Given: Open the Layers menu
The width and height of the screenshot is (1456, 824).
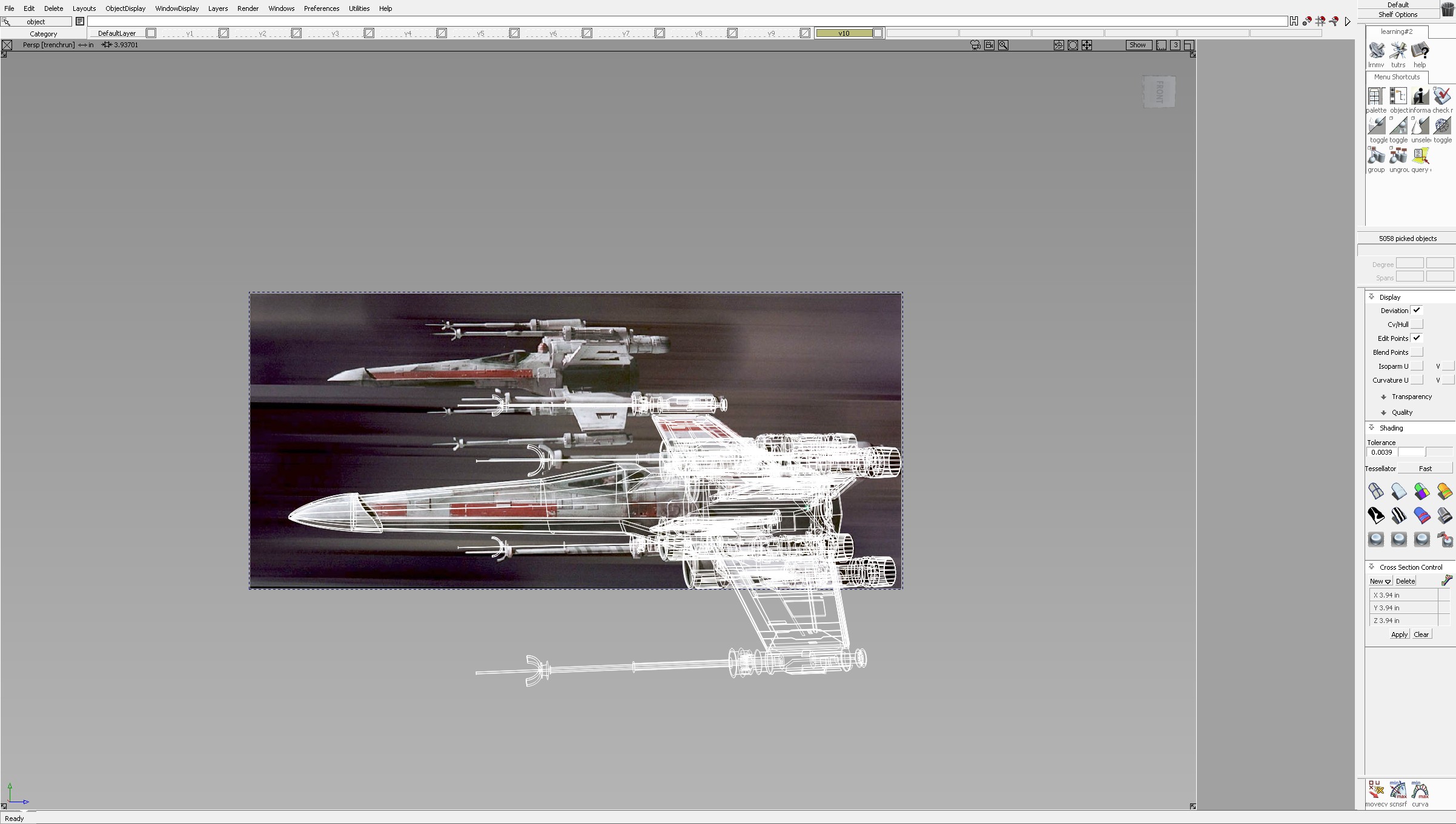Looking at the screenshot, I should (218, 8).
